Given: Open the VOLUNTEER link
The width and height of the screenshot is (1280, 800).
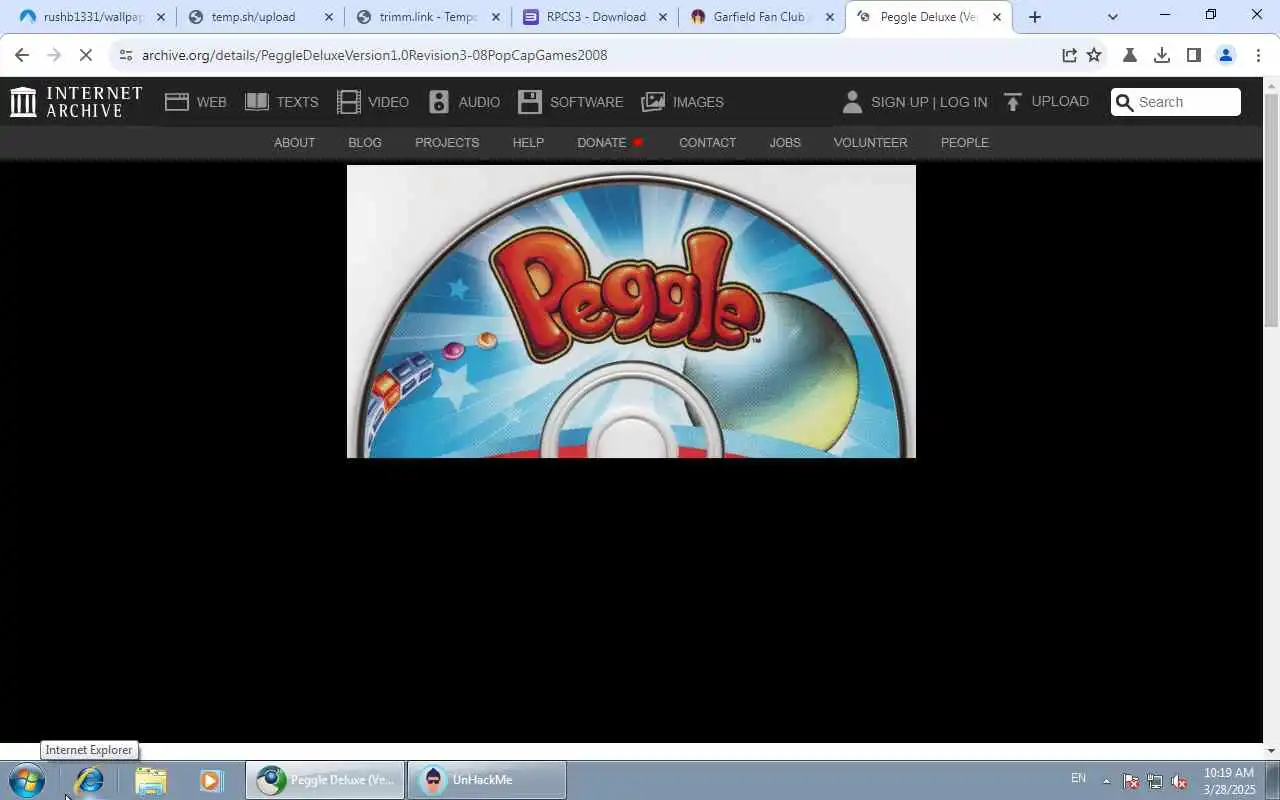Looking at the screenshot, I should [870, 143].
